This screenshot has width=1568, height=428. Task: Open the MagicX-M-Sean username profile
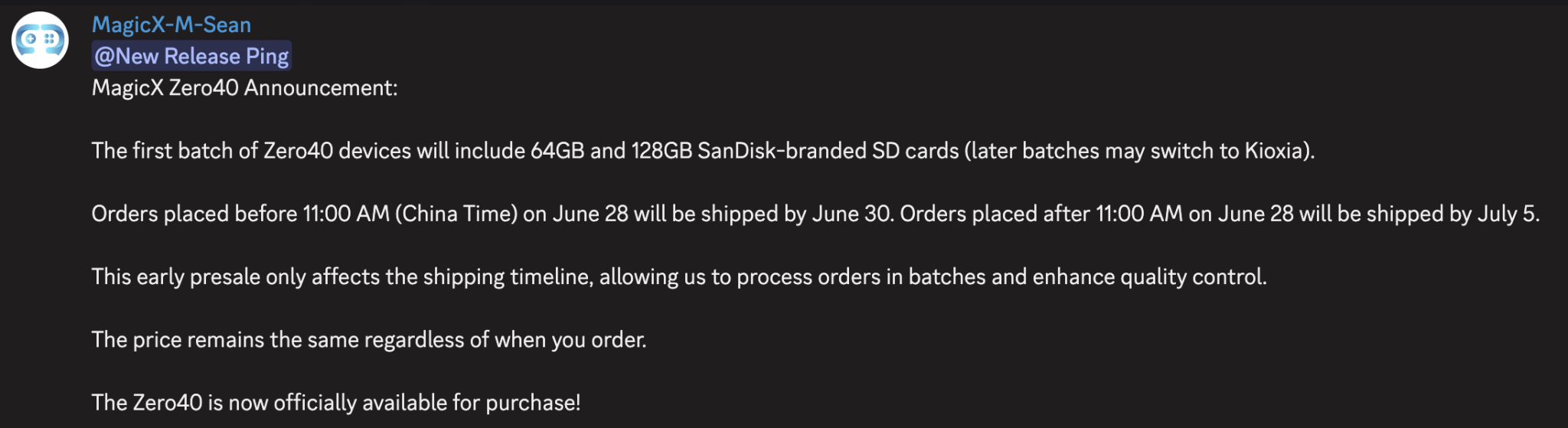pyautogui.click(x=171, y=25)
